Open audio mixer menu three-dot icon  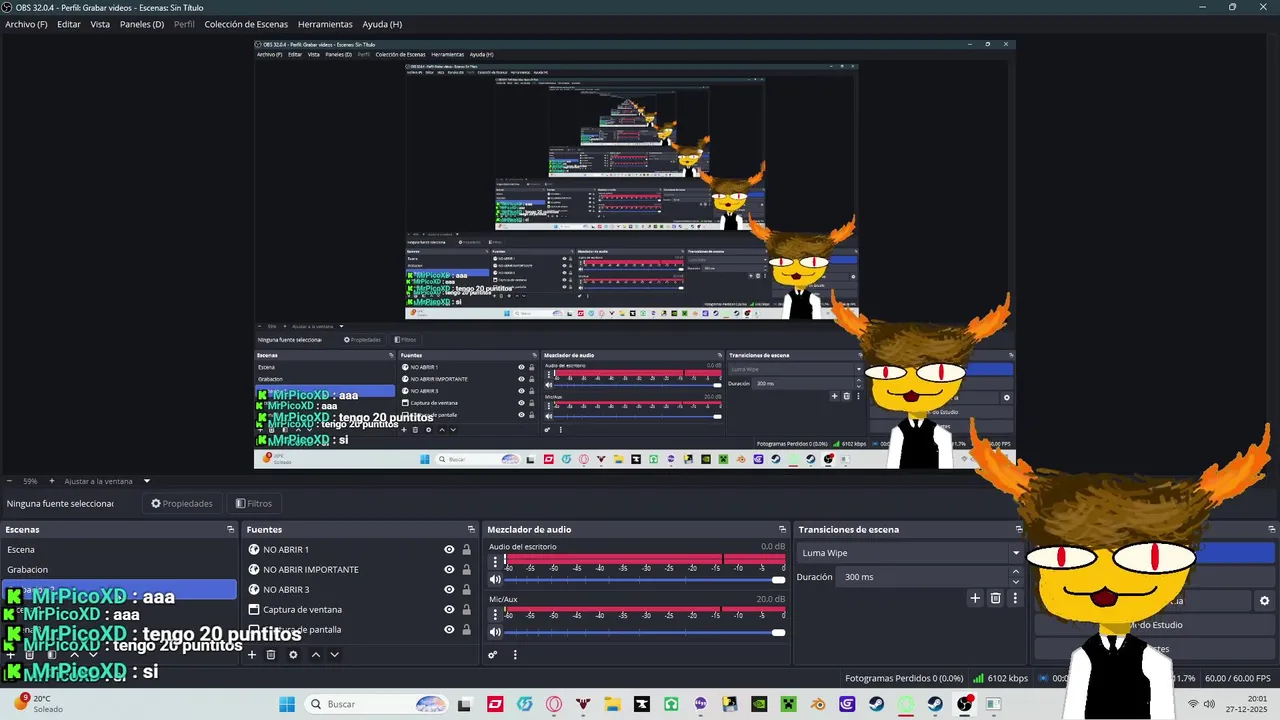click(x=515, y=655)
